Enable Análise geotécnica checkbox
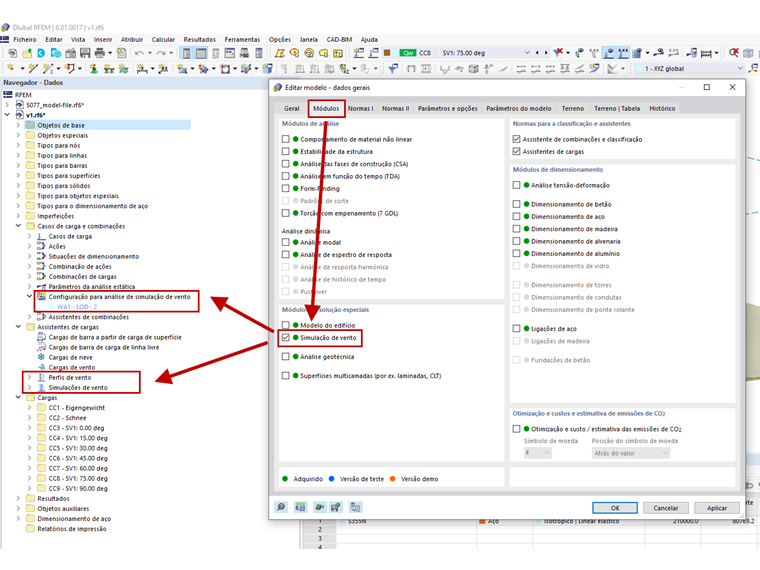760x570 pixels. coord(285,357)
